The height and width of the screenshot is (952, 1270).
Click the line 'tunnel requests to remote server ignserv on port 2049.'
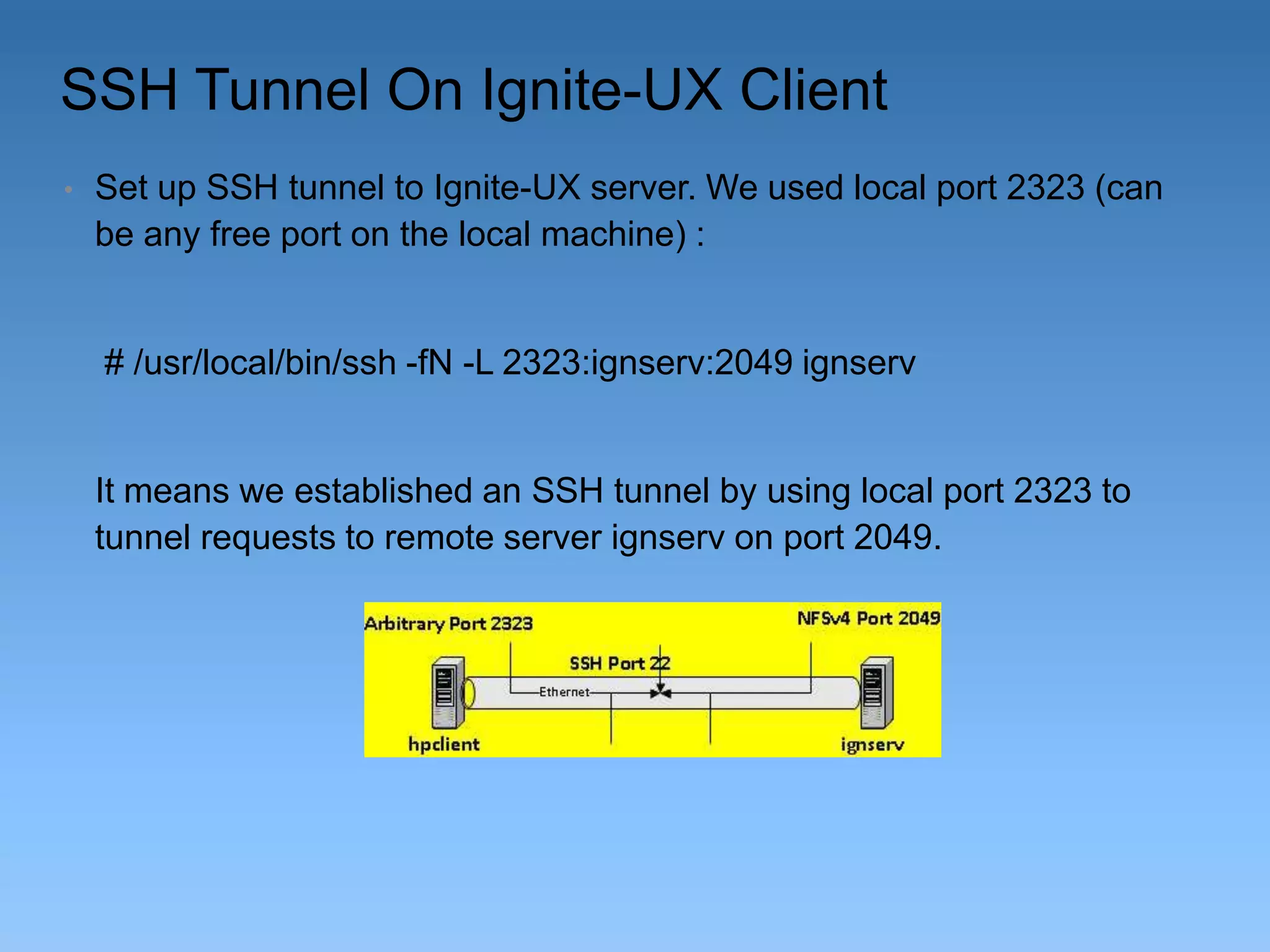[x=518, y=537]
